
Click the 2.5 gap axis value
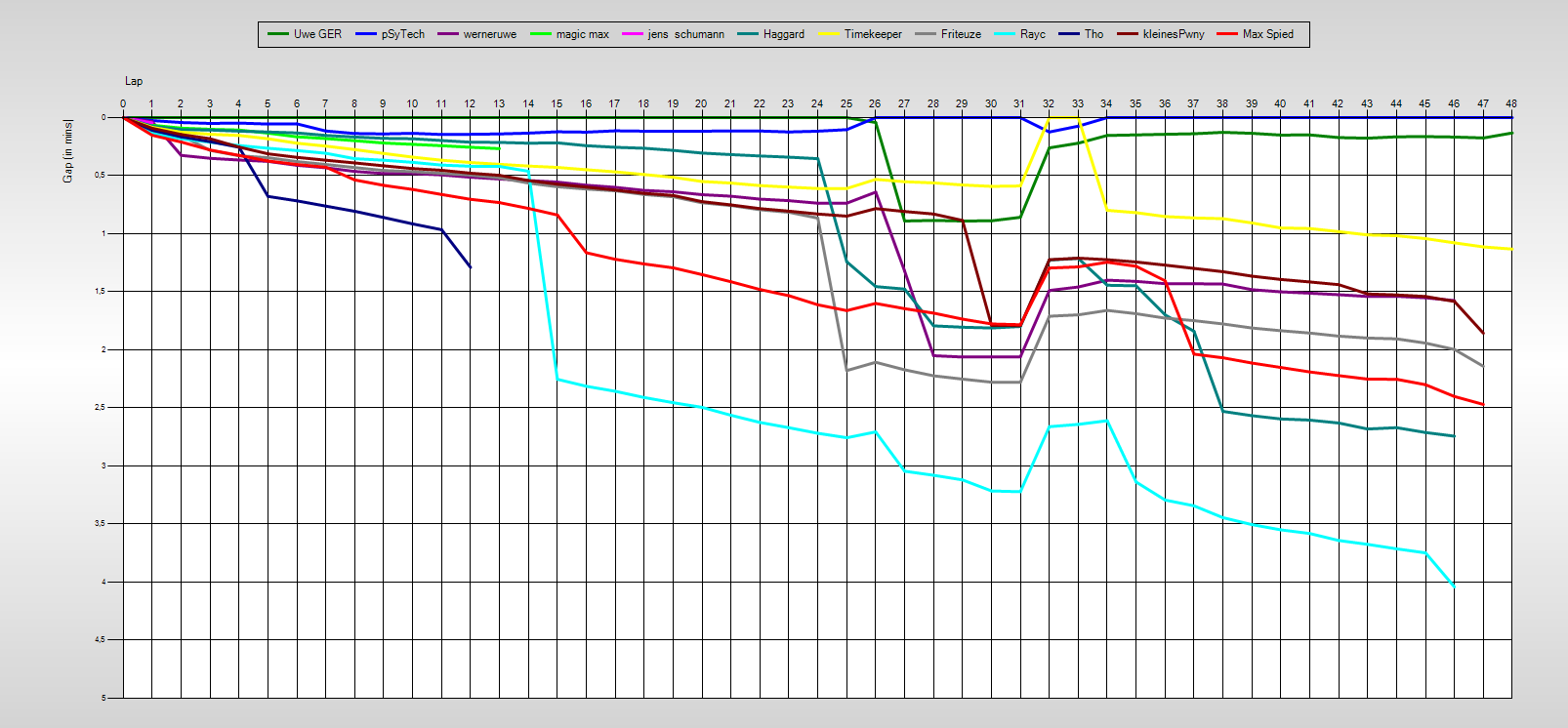pyautogui.click(x=101, y=408)
